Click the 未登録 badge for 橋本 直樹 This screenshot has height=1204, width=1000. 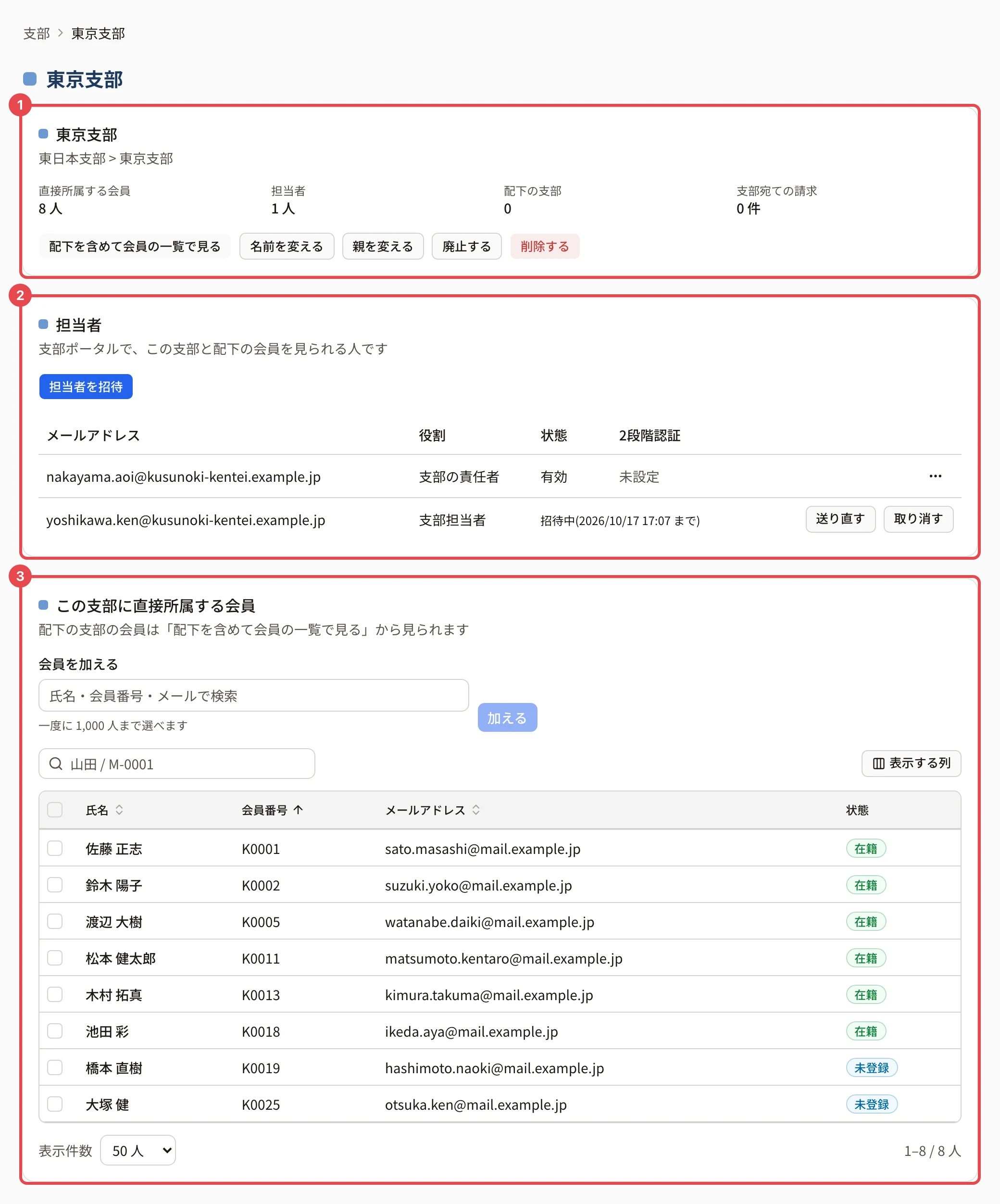[872, 1067]
